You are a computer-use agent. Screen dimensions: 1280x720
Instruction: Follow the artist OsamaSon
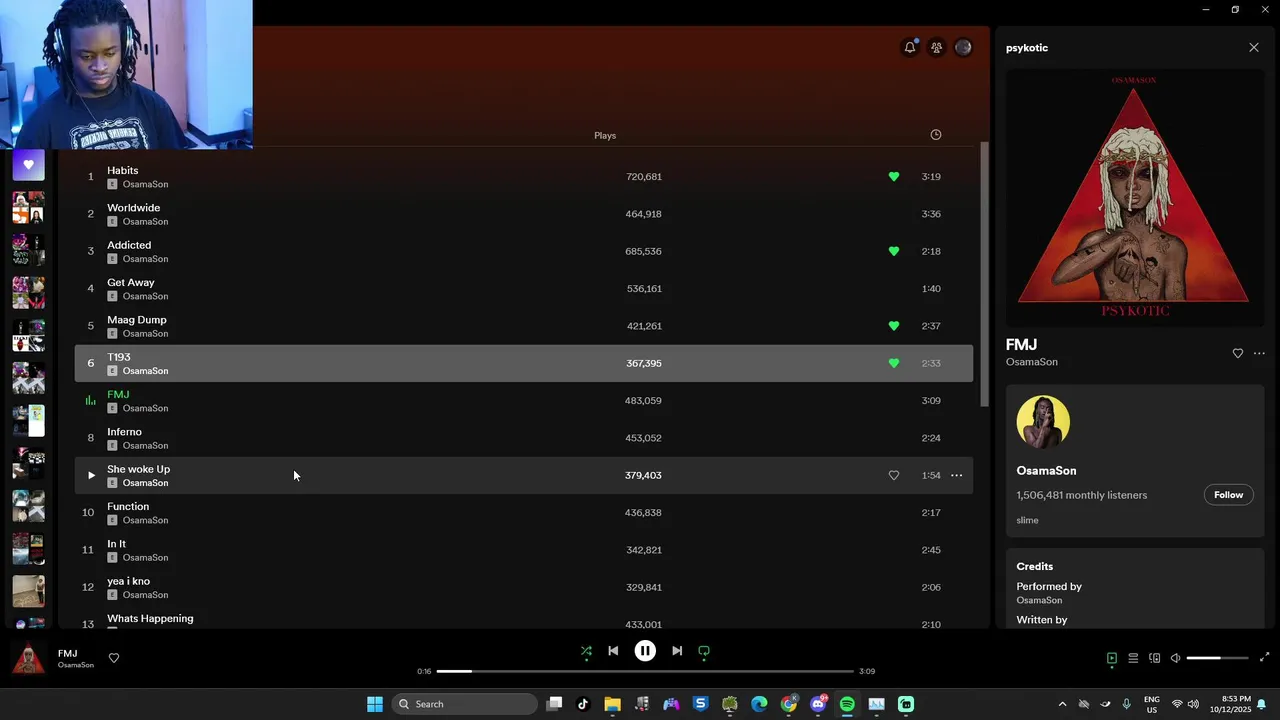click(x=1228, y=495)
